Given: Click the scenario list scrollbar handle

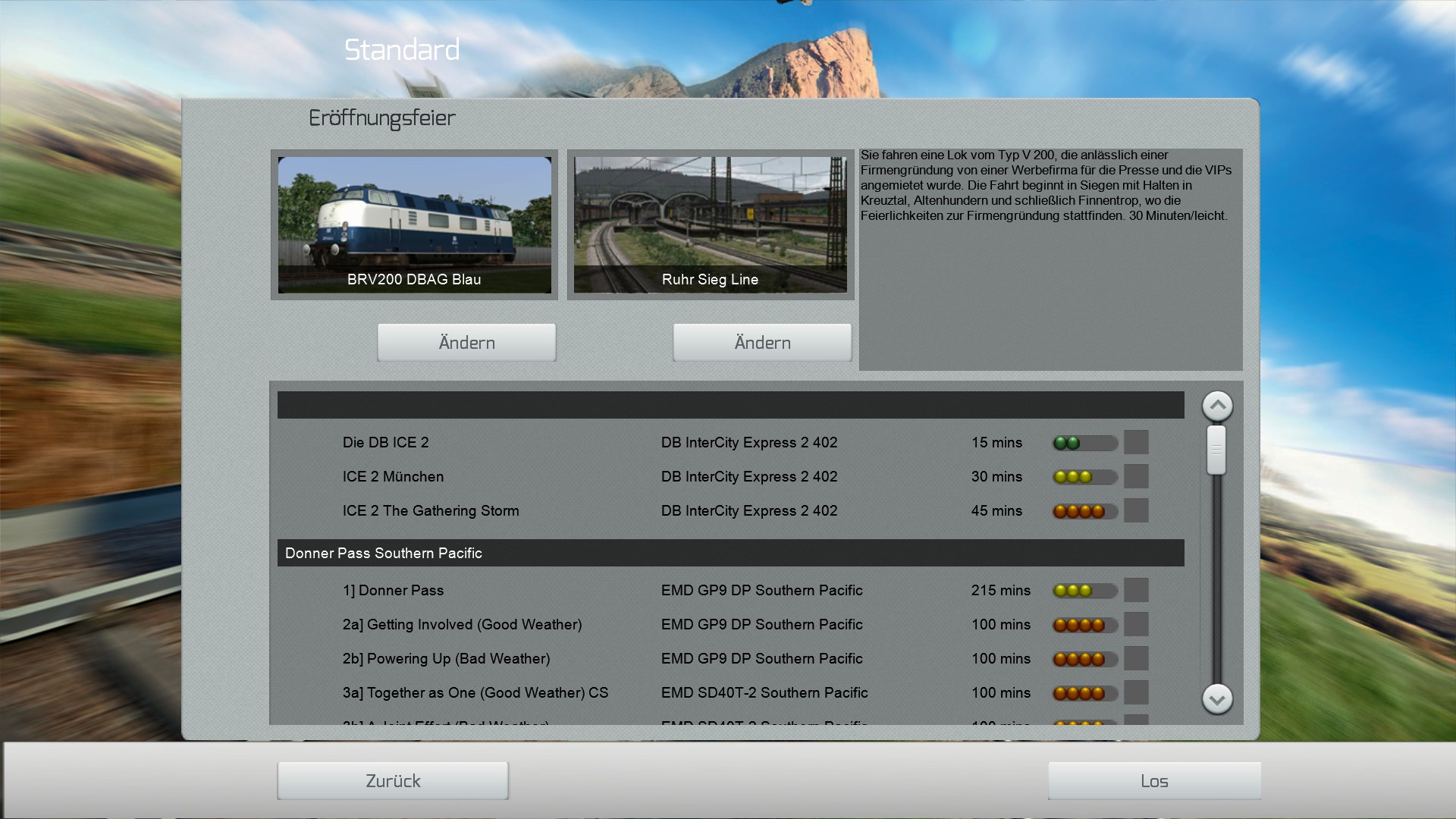Looking at the screenshot, I should [1216, 450].
